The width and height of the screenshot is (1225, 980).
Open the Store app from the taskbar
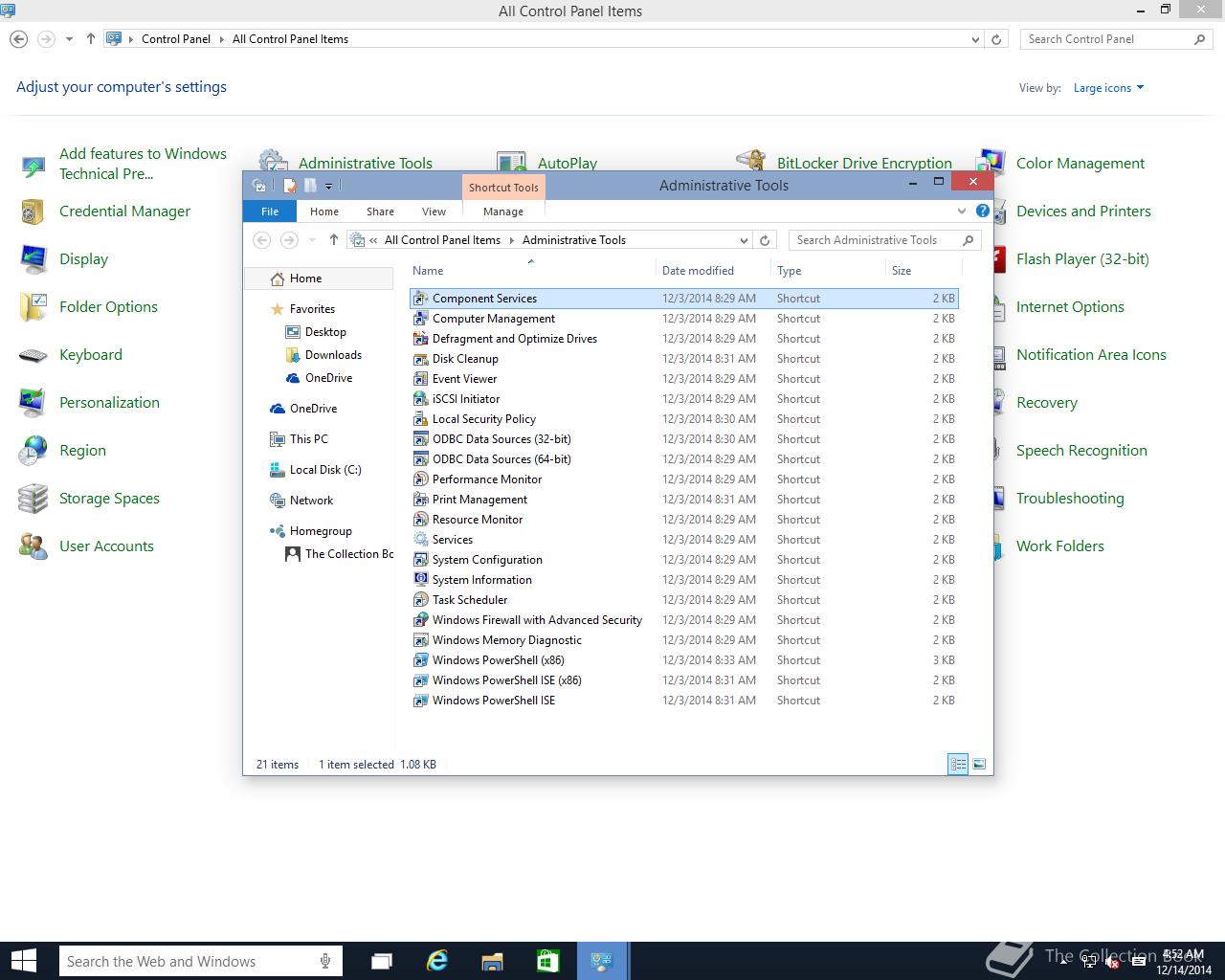(x=547, y=961)
